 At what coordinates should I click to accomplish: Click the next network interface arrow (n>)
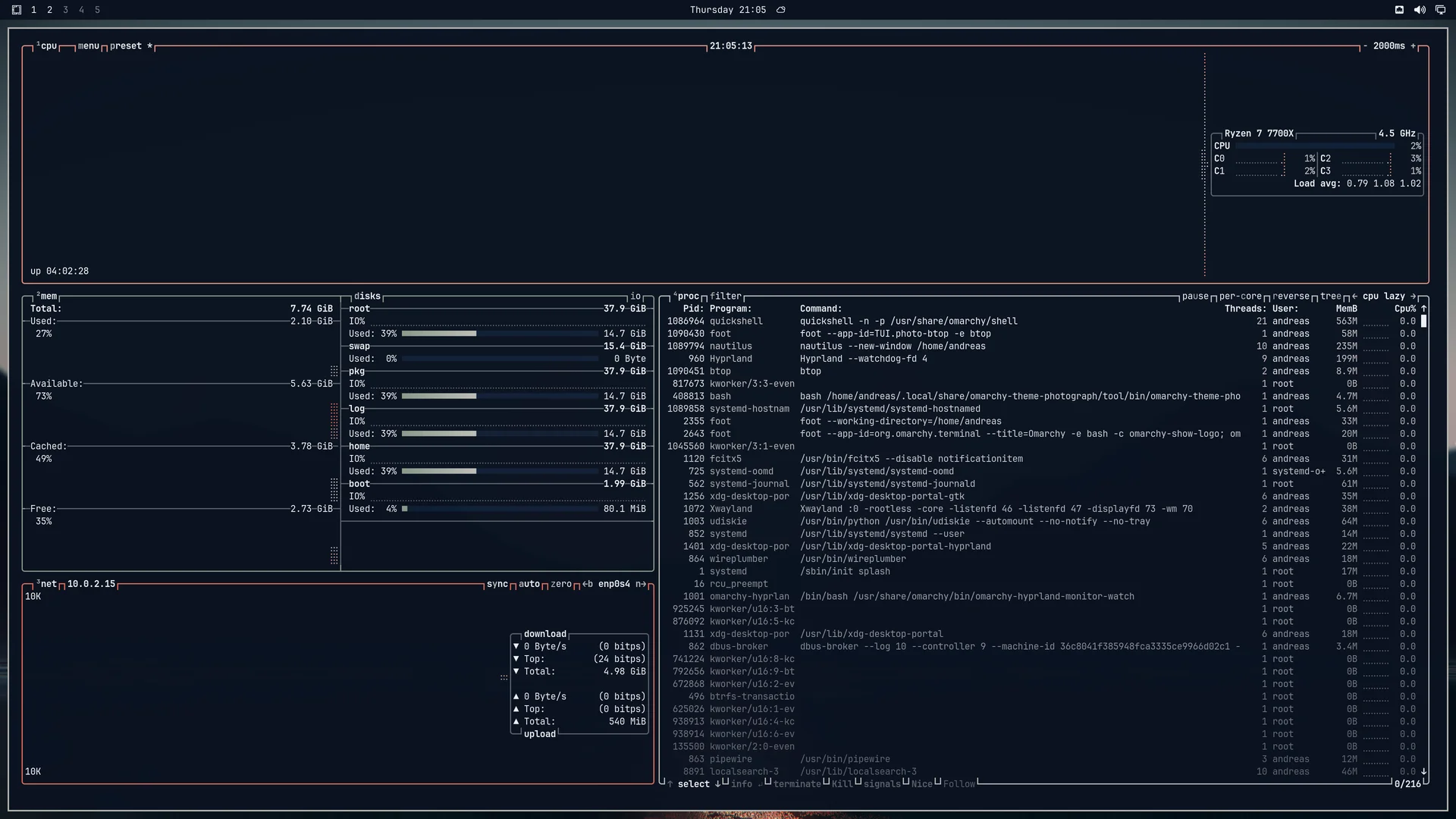(641, 584)
